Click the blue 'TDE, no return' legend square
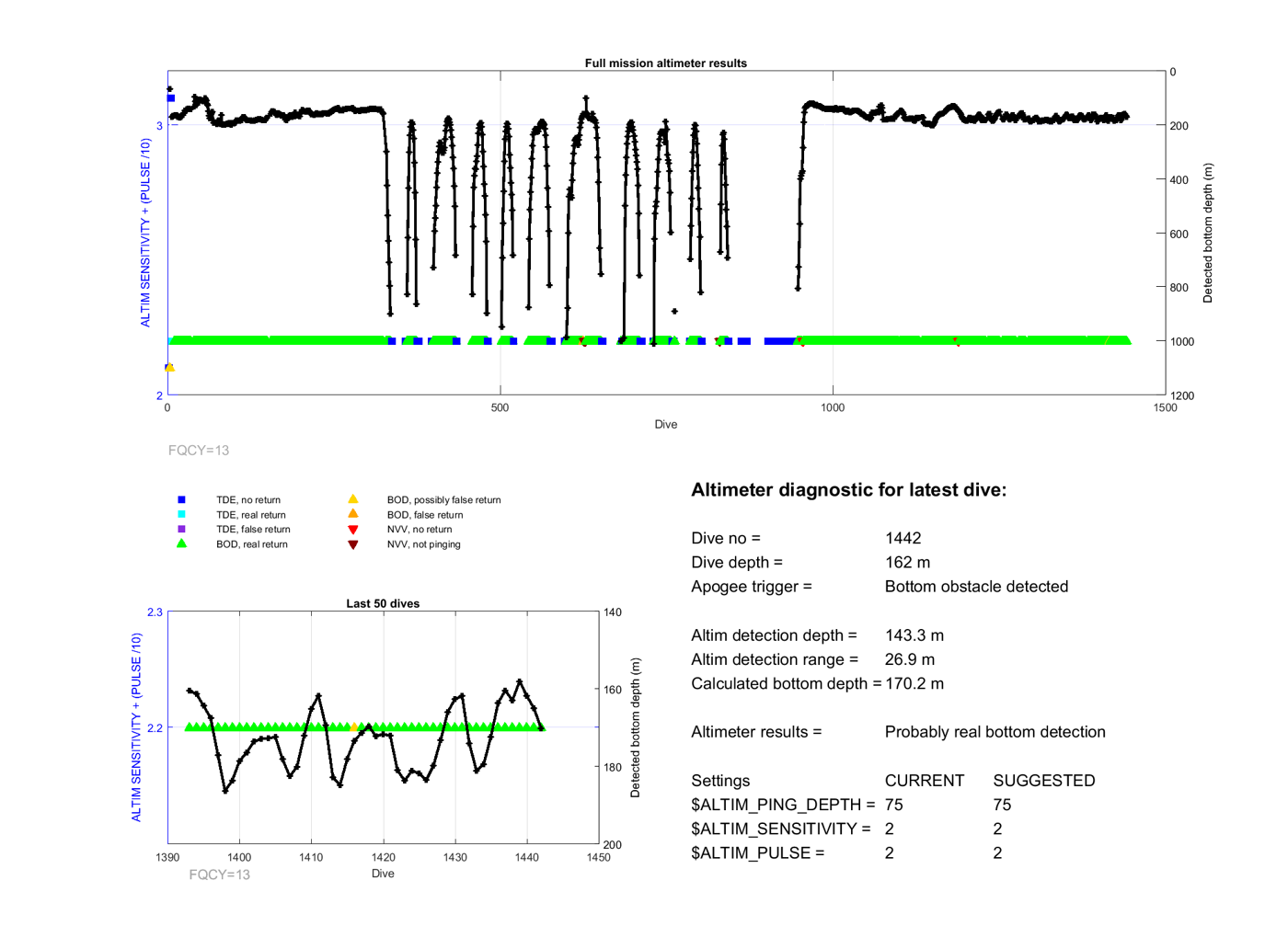 pos(181,500)
